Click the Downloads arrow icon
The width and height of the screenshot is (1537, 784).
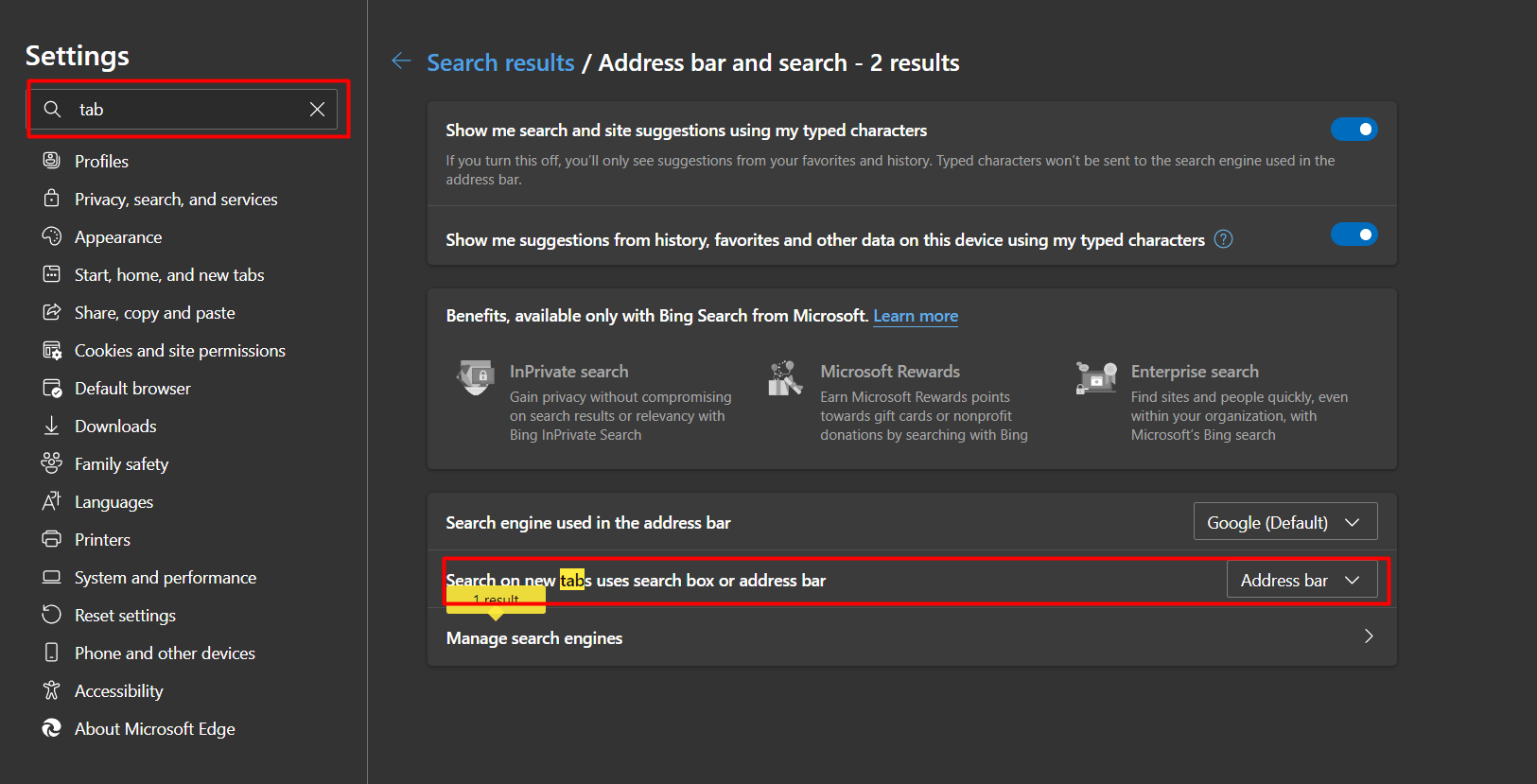[52, 426]
